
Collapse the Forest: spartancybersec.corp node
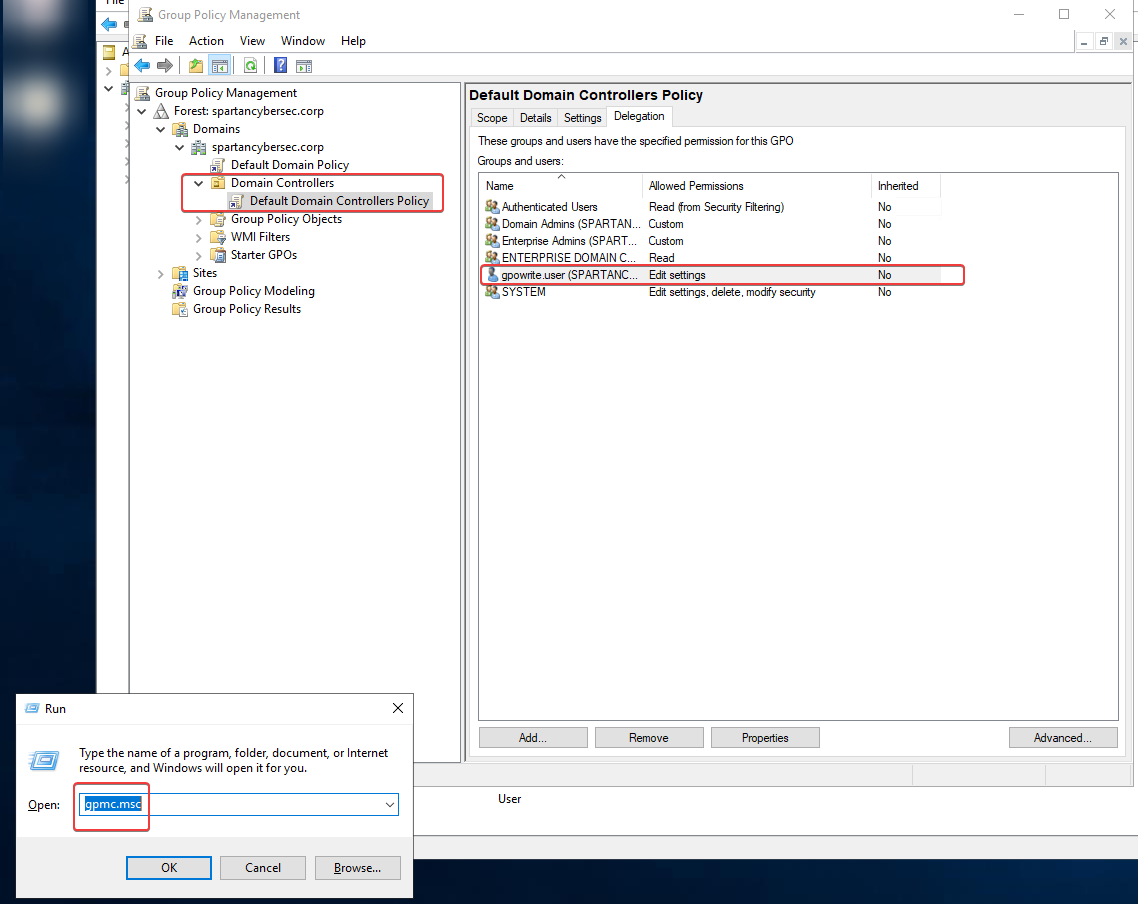(x=142, y=111)
